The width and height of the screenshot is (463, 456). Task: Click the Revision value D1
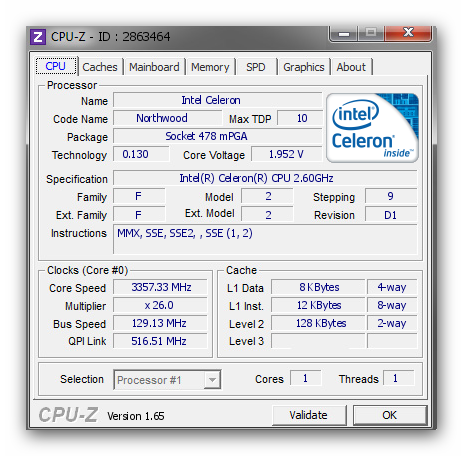(x=391, y=214)
